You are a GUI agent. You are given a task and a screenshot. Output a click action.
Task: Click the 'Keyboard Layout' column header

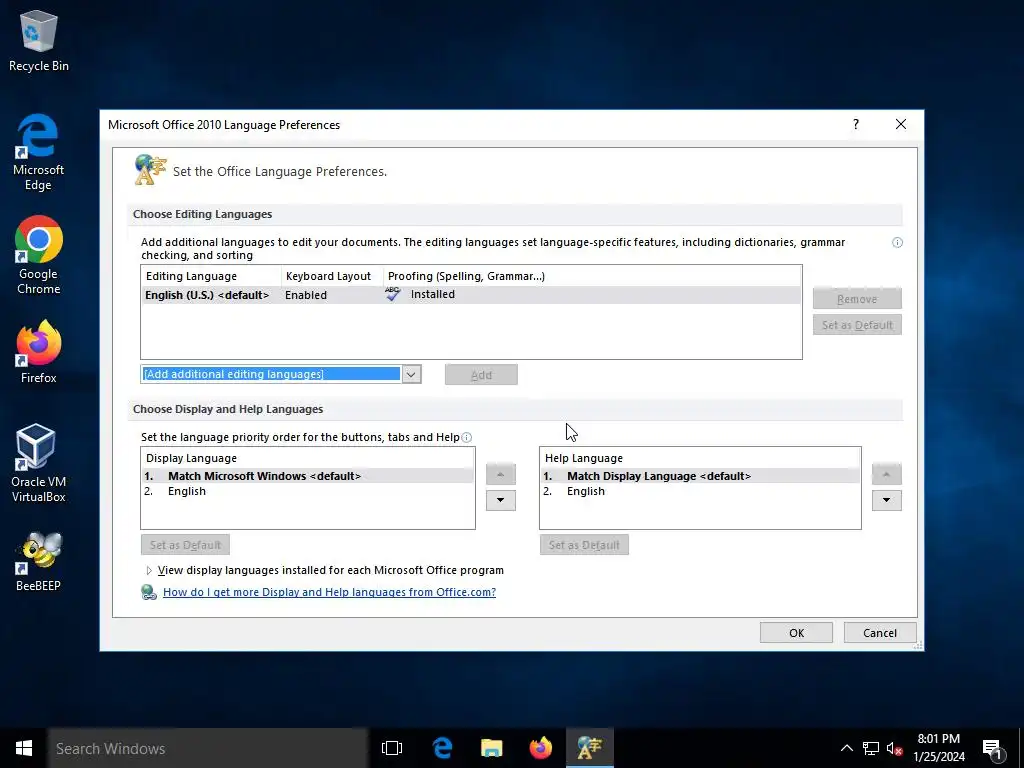(x=332, y=276)
